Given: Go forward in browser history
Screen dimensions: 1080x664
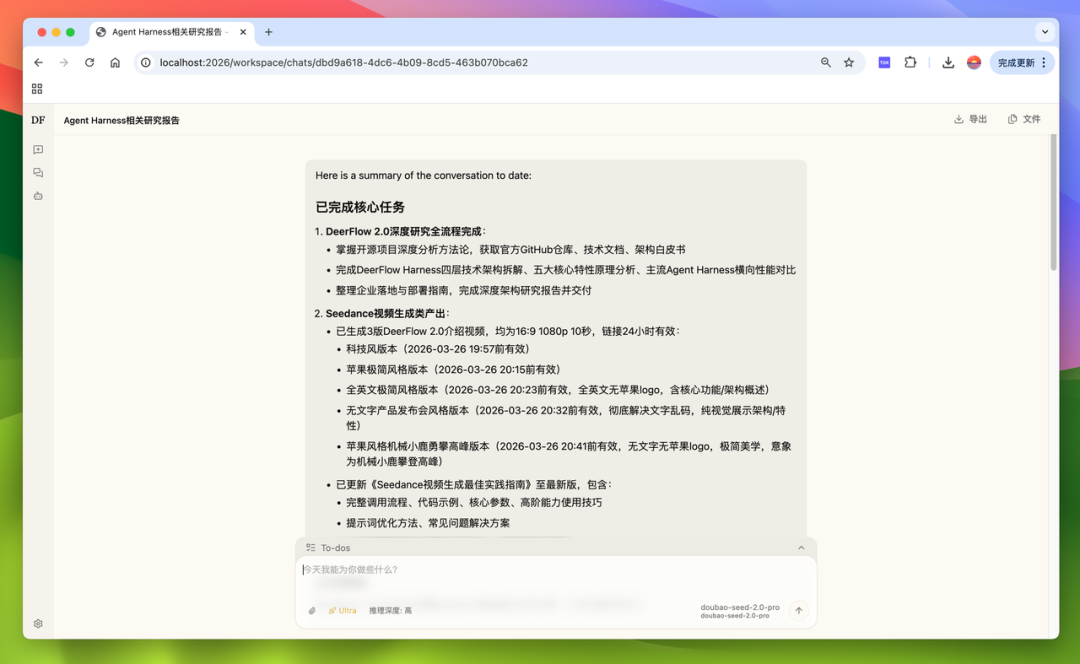Looking at the screenshot, I should pyautogui.click(x=64, y=63).
